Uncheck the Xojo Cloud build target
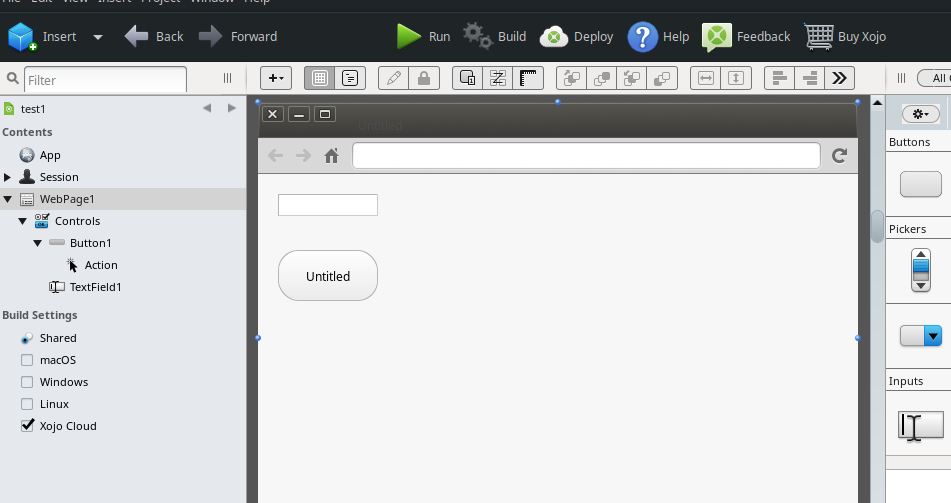Image resolution: width=951 pixels, height=503 pixels. tap(27, 425)
